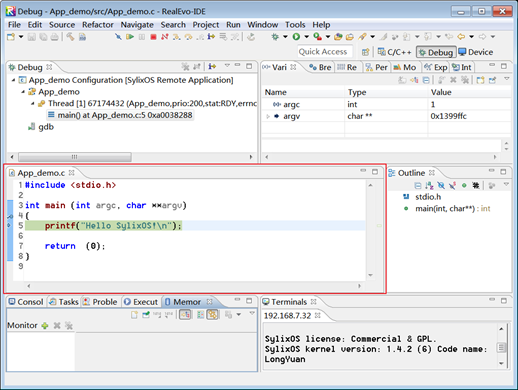This screenshot has height=390, width=518.
Task: Switch to the C/C++ perspective
Action: 394,52
